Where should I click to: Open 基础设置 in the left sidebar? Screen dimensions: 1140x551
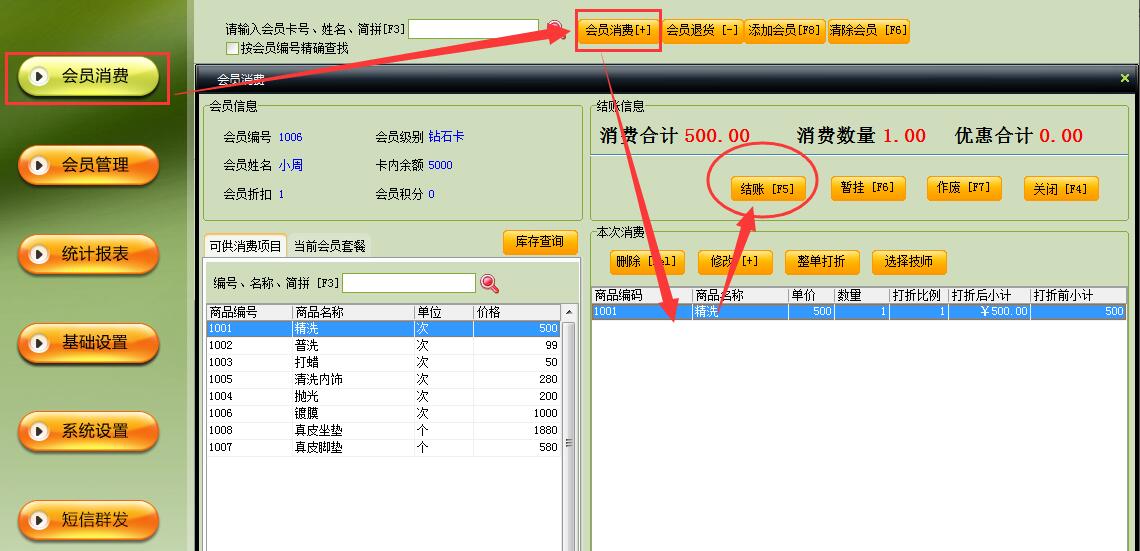coord(88,343)
